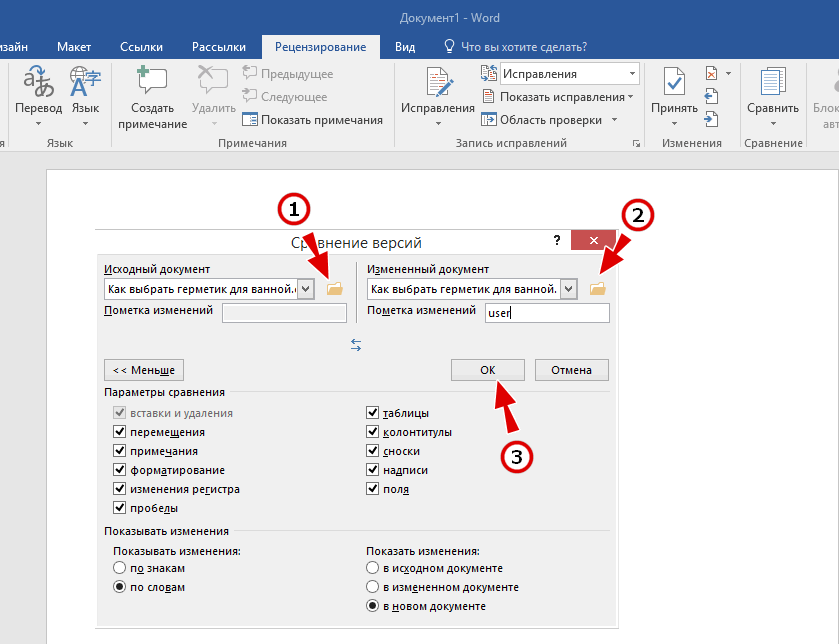The height and width of the screenshot is (644, 839).
Task: Toggle Показать примечания
Action: click(x=312, y=120)
